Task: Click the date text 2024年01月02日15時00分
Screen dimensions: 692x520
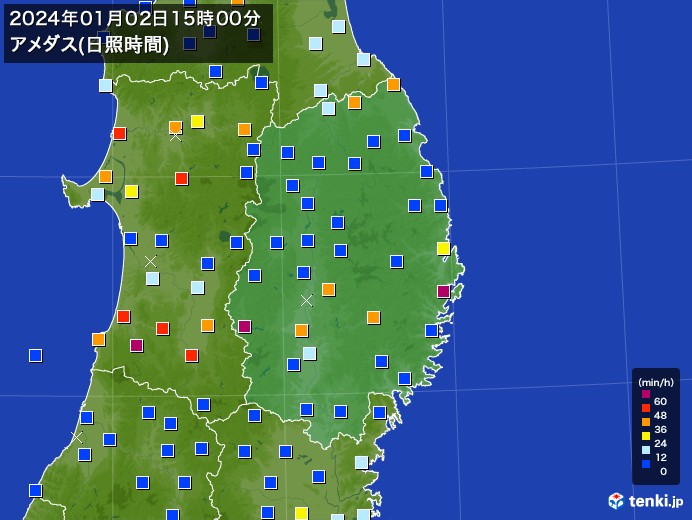Action: tap(135, 19)
